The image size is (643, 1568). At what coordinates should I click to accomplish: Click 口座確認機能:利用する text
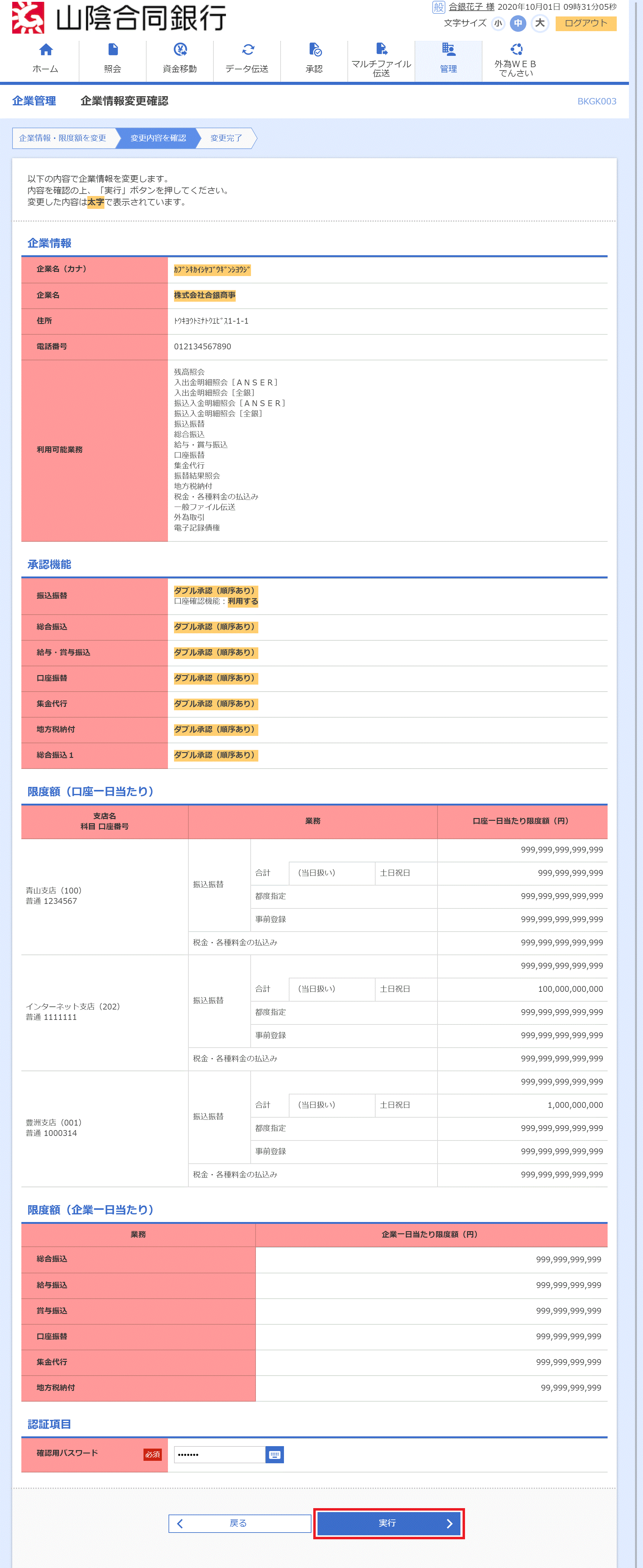click(x=216, y=601)
